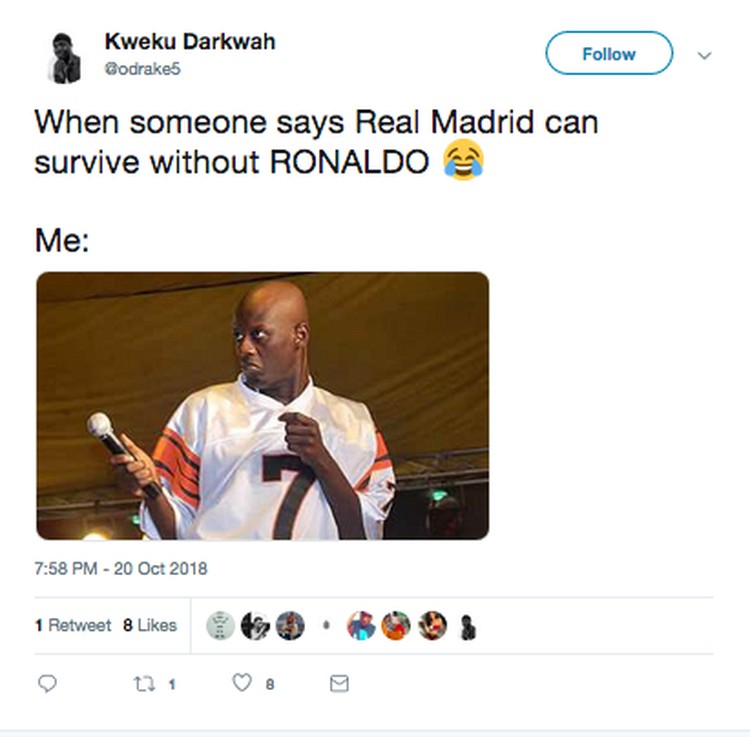
Task: Click the reply speech bubble icon
Action: click(x=47, y=683)
